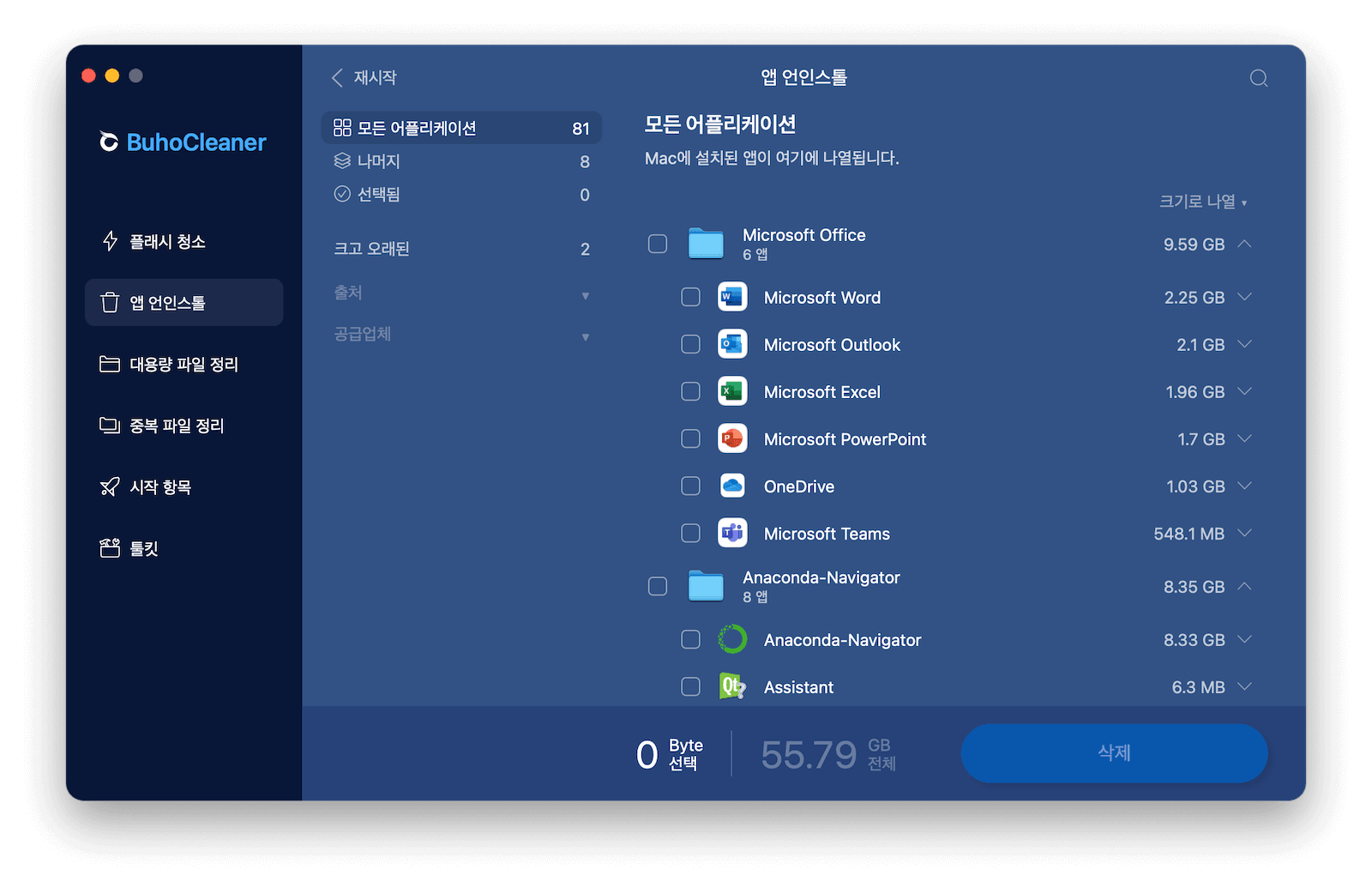
Task: Click the layers icon beside 나머지
Action: pyautogui.click(x=342, y=160)
